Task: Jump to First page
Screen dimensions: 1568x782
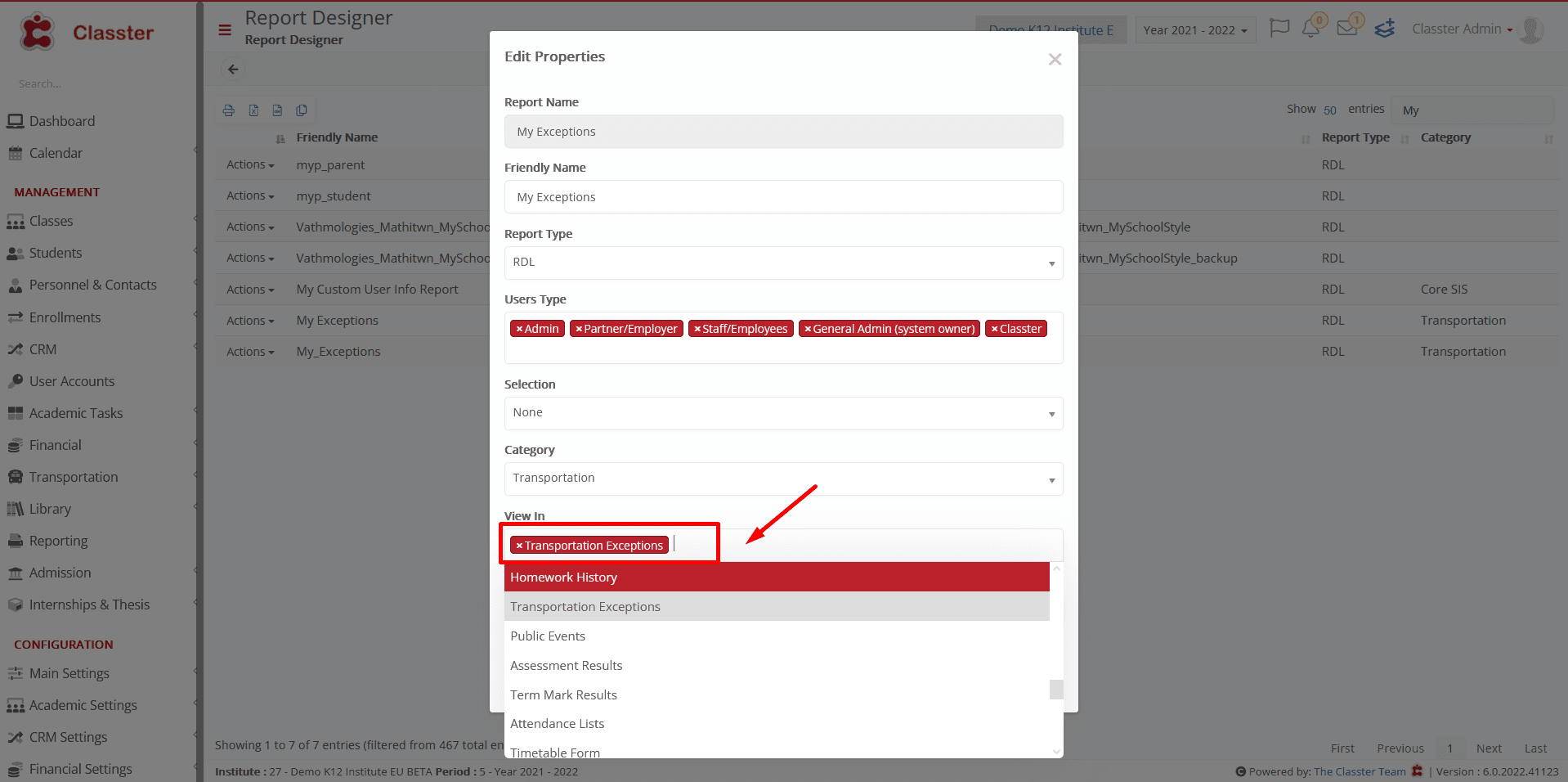Action: click(x=1342, y=748)
